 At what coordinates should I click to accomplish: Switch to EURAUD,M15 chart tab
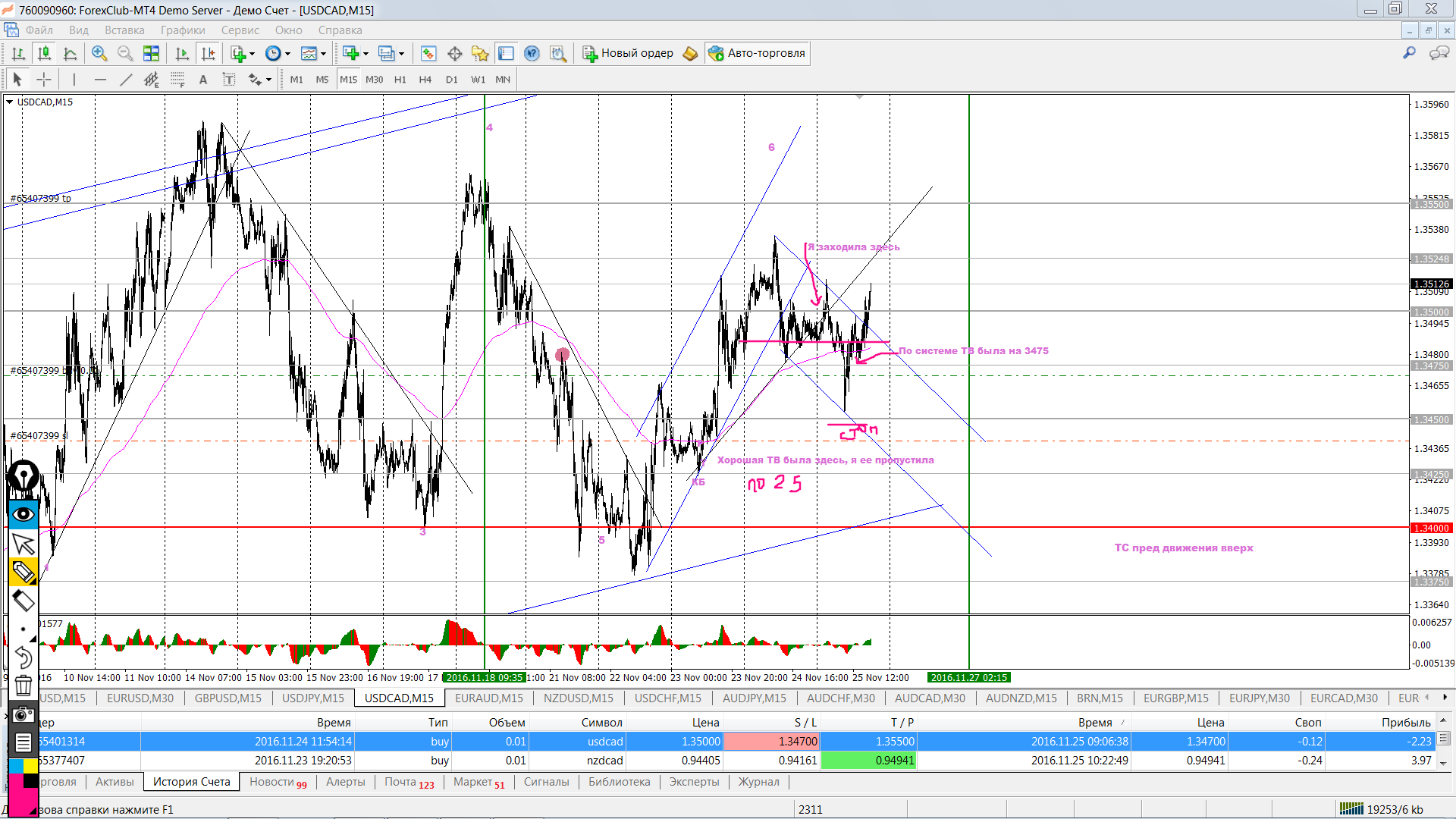tap(488, 698)
